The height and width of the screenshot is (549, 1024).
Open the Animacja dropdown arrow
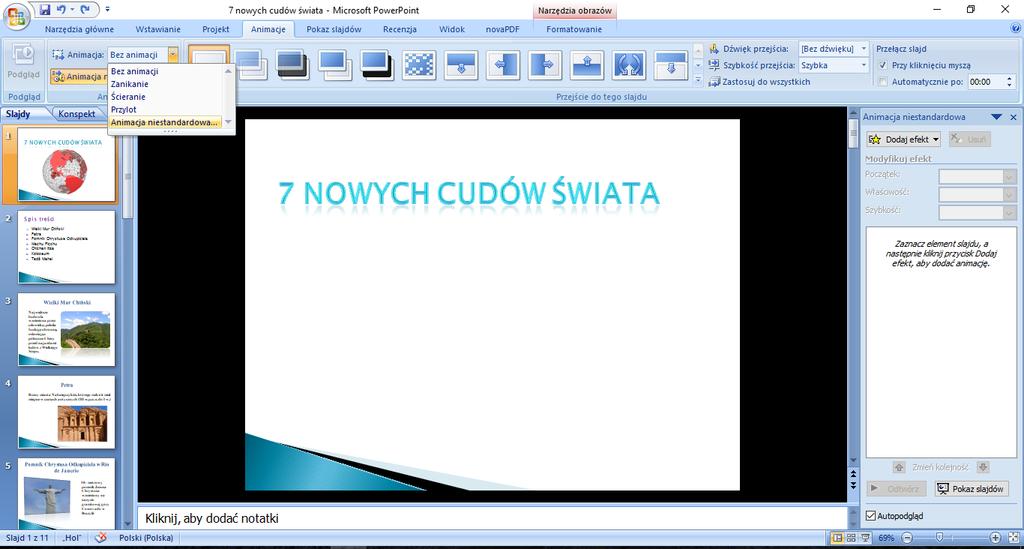[172, 55]
